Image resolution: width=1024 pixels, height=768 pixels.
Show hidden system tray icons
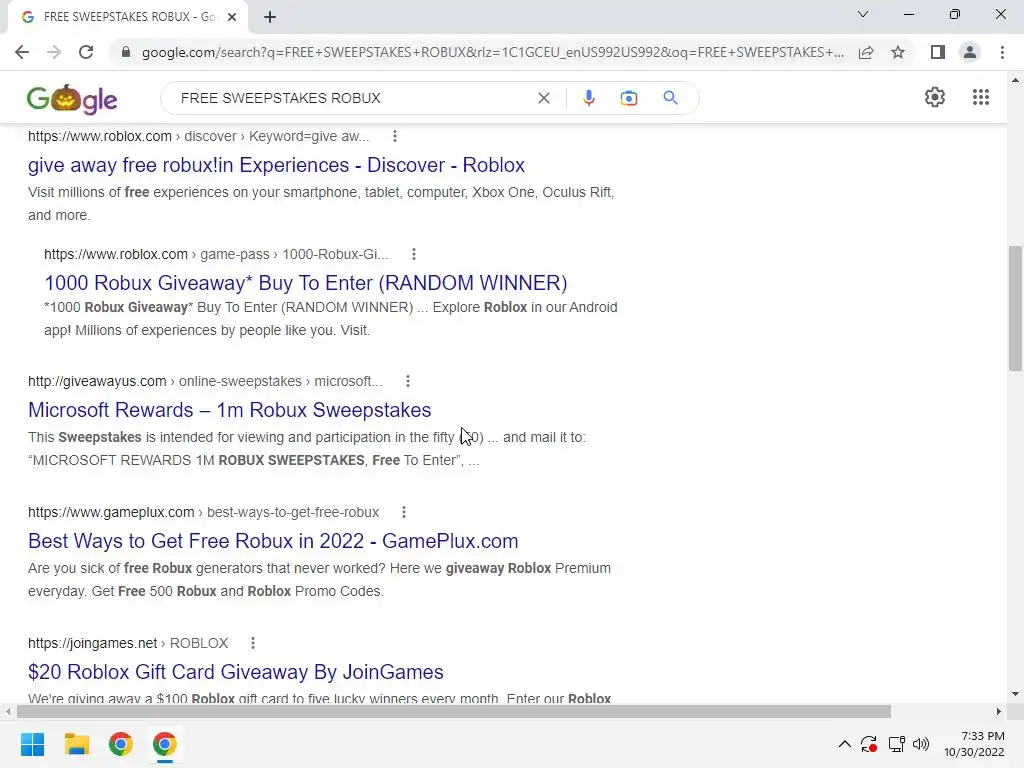844,744
